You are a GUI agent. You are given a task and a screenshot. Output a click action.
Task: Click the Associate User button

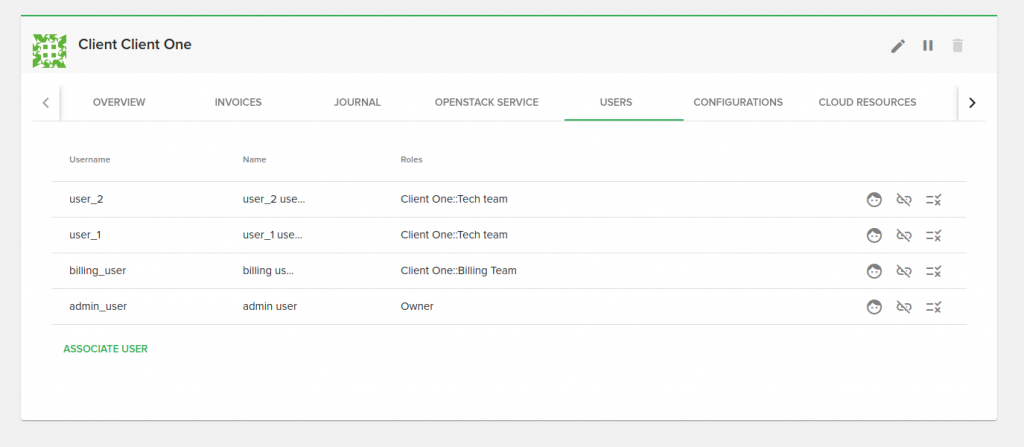pyautogui.click(x=105, y=349)
